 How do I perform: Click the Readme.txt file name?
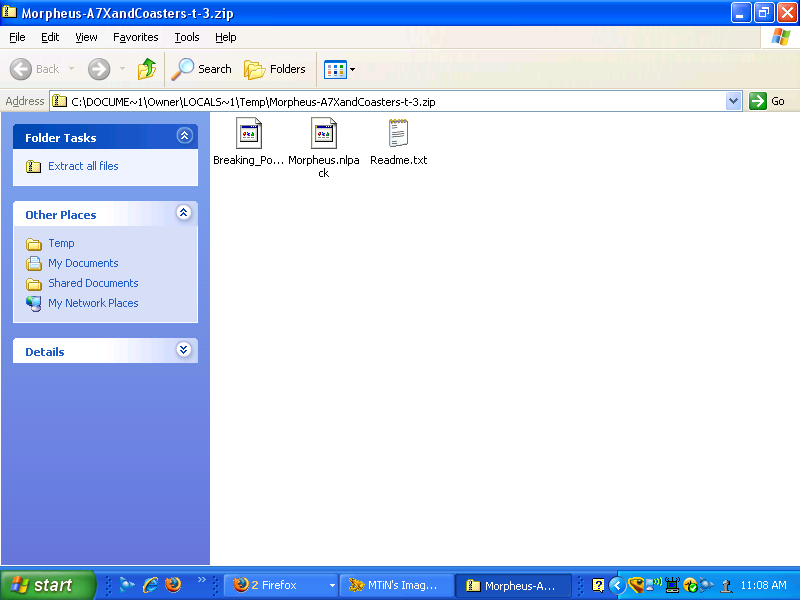click(398, 160)
